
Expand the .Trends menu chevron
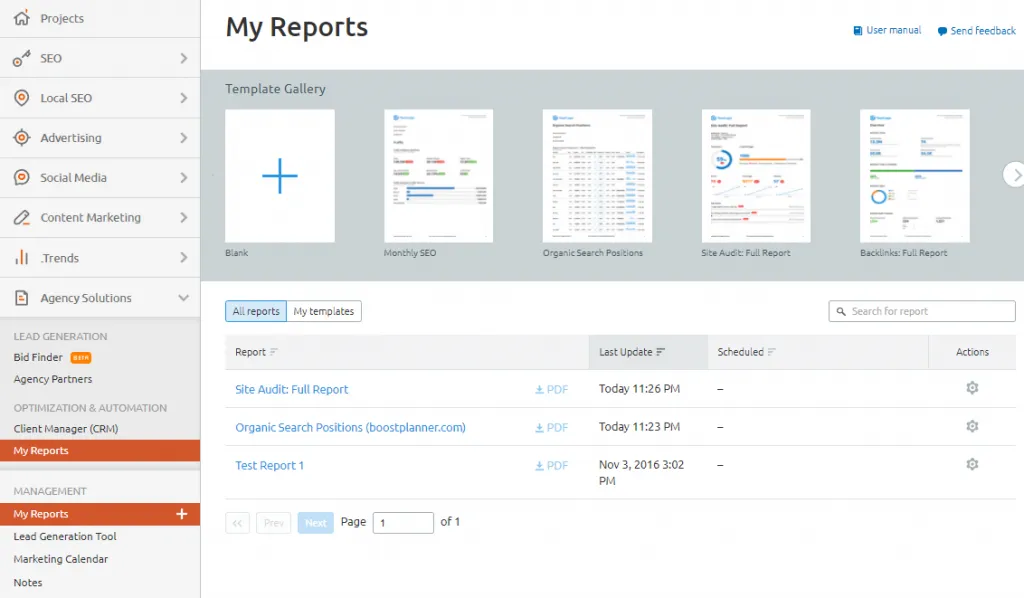pos(184,257)
